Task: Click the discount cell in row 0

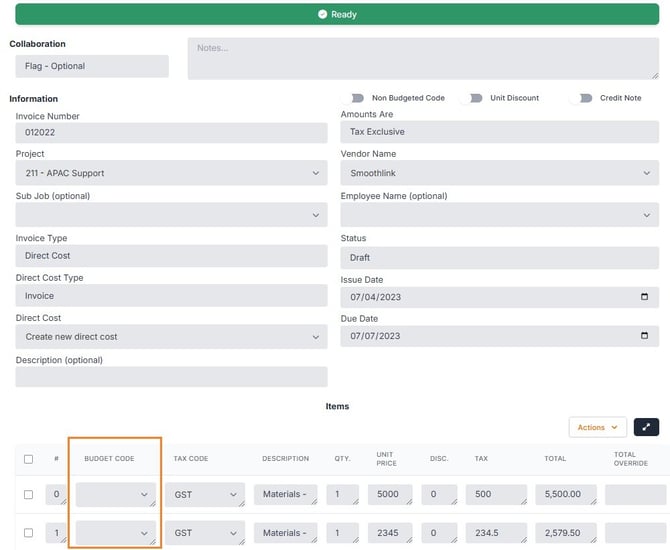Action: [439, 494]
